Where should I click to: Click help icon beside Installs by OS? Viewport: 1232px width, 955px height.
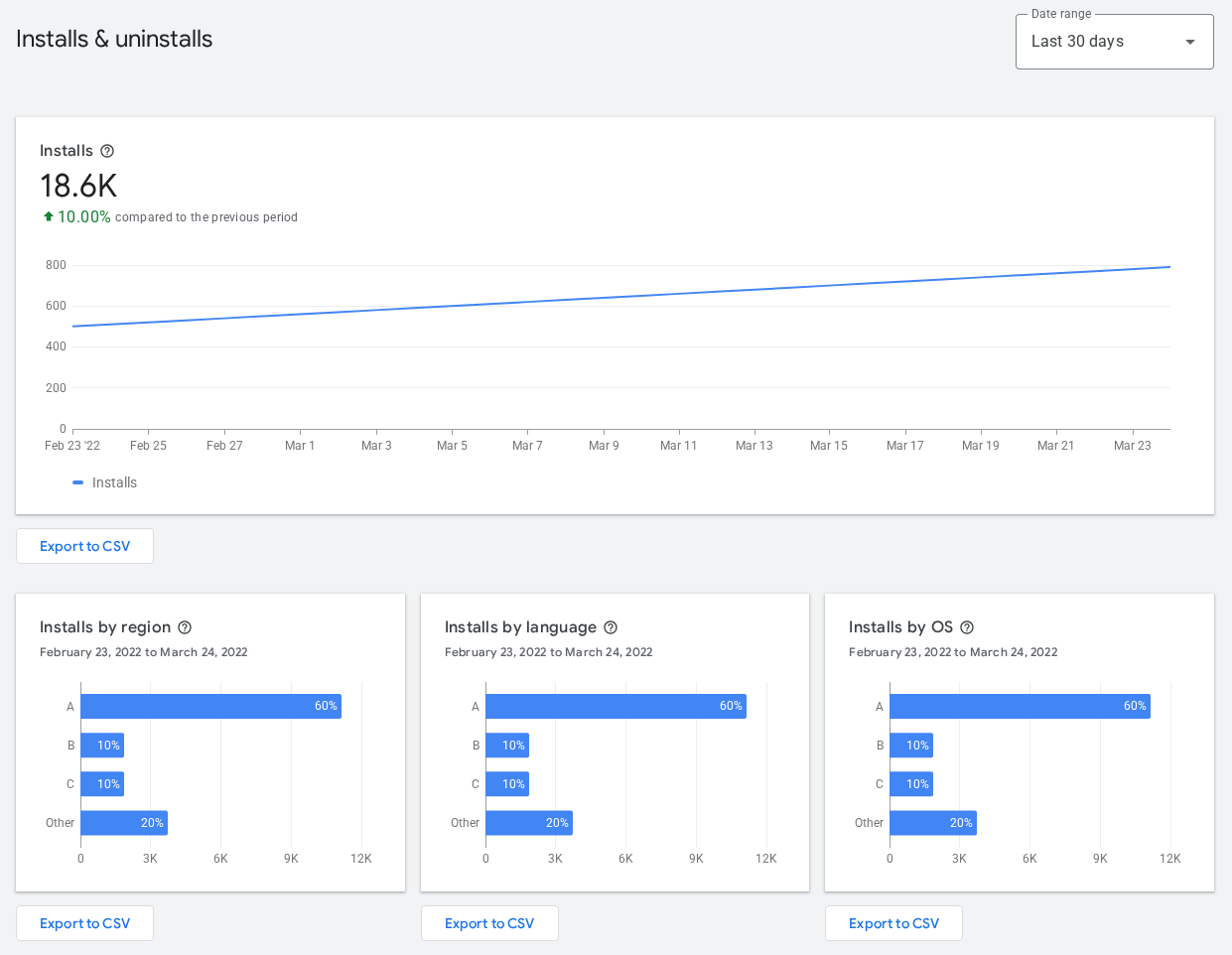click(x=967, y=627)
